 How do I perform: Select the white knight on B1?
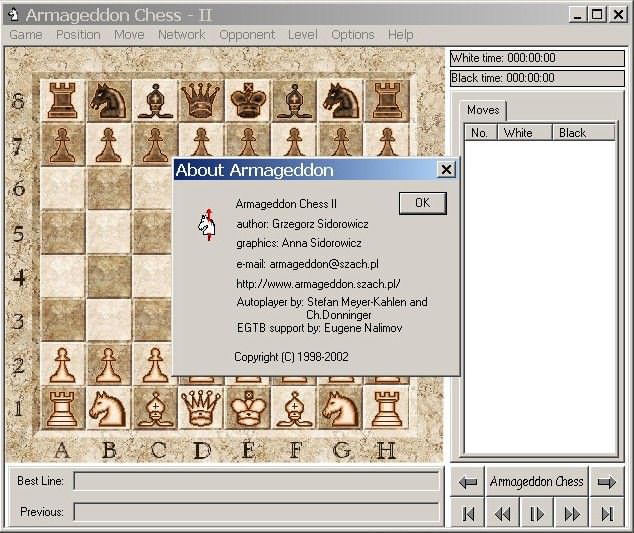108,408
